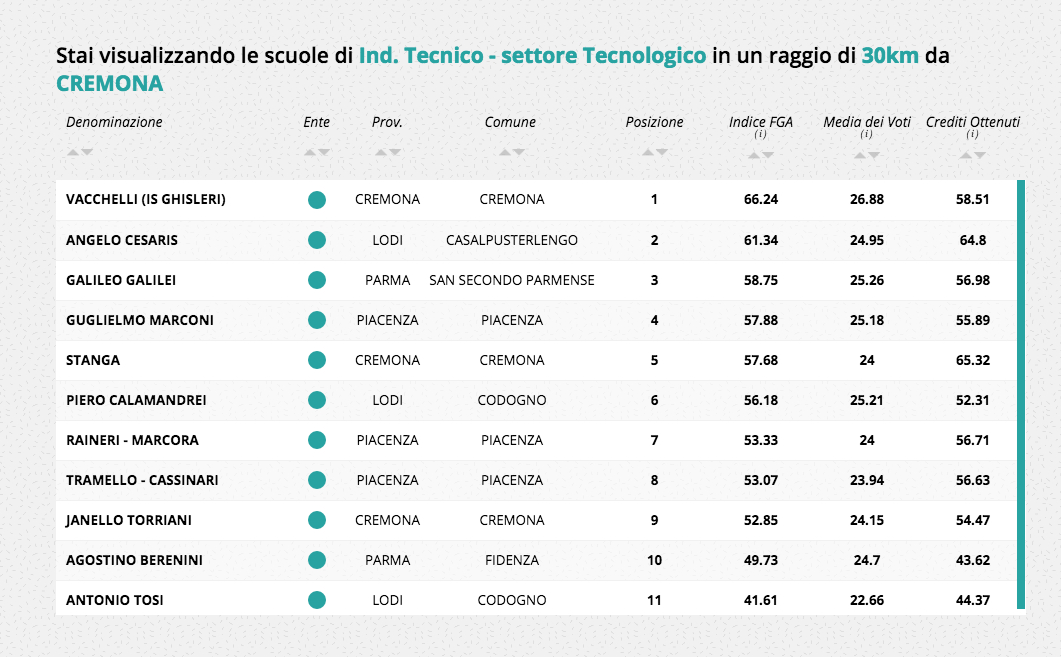Viewport: 1061px width, 657px height.
Task: Open the info icon under Crediti Ottenuti
Action: point(972,135)
